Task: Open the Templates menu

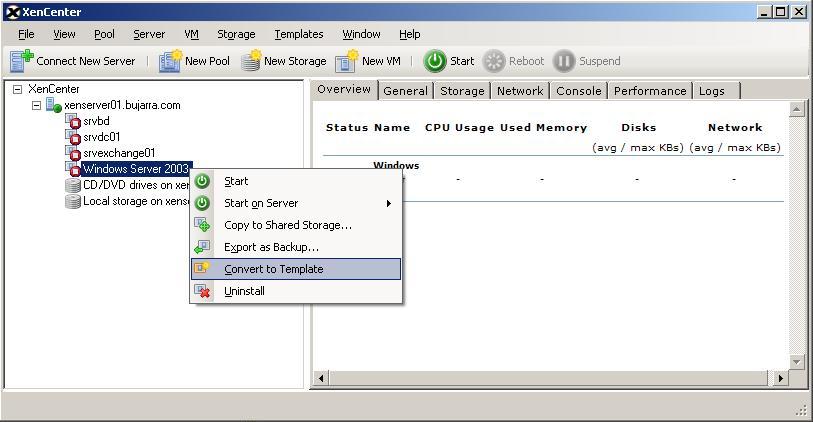Action: click(299, 34)
